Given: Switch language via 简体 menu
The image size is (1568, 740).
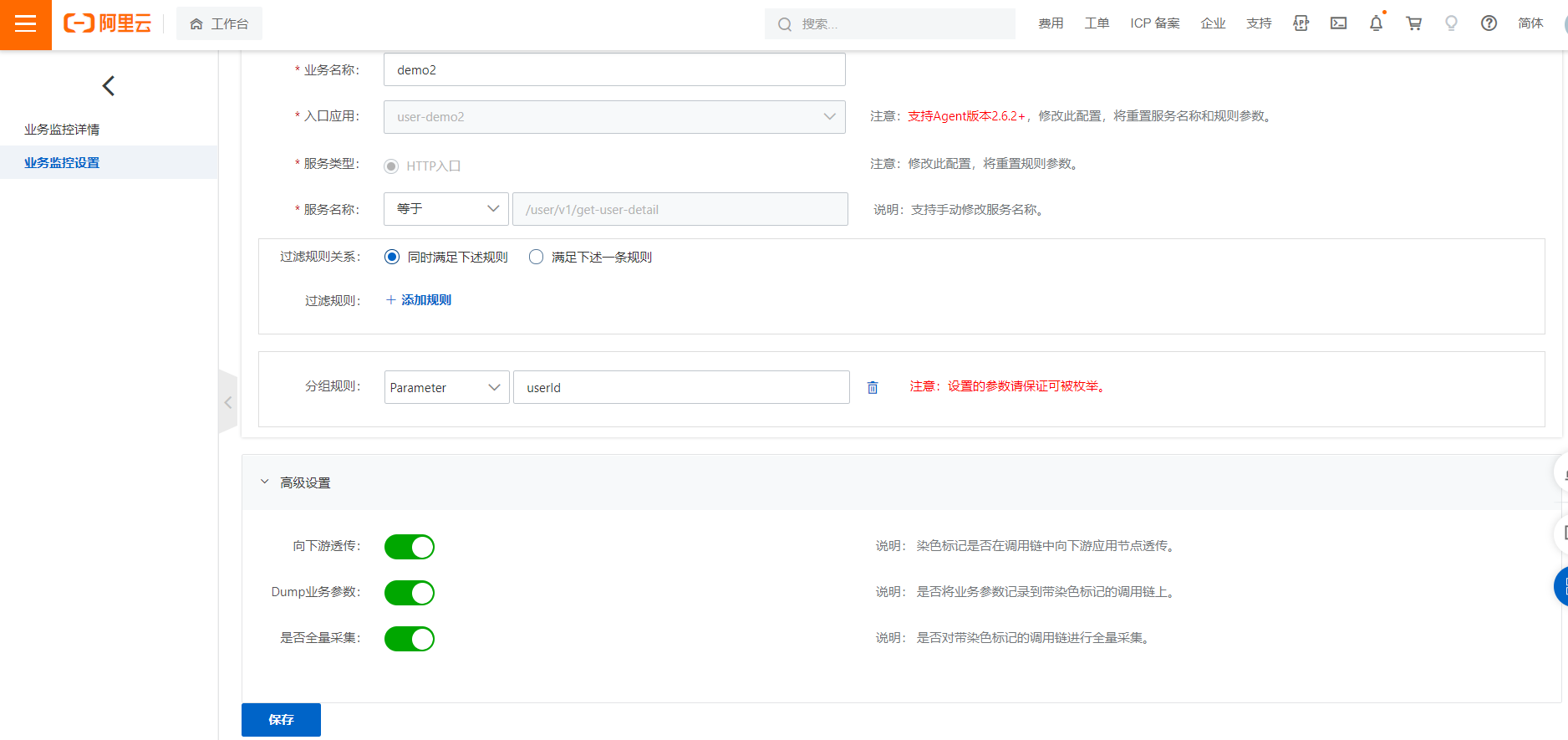Looking at the screenshot, I should point(1530,23).
